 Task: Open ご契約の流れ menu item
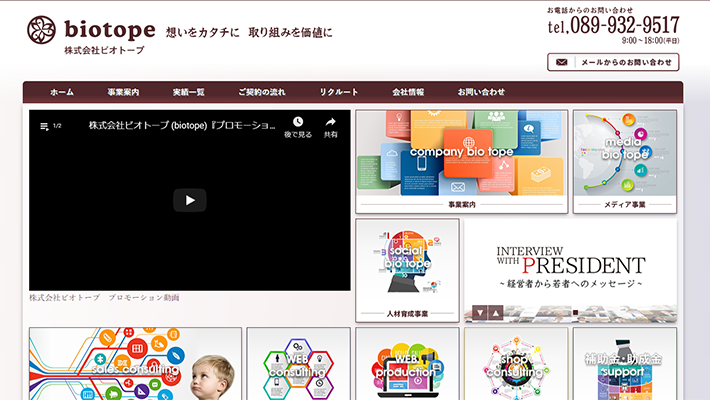[x=262, y=92]
